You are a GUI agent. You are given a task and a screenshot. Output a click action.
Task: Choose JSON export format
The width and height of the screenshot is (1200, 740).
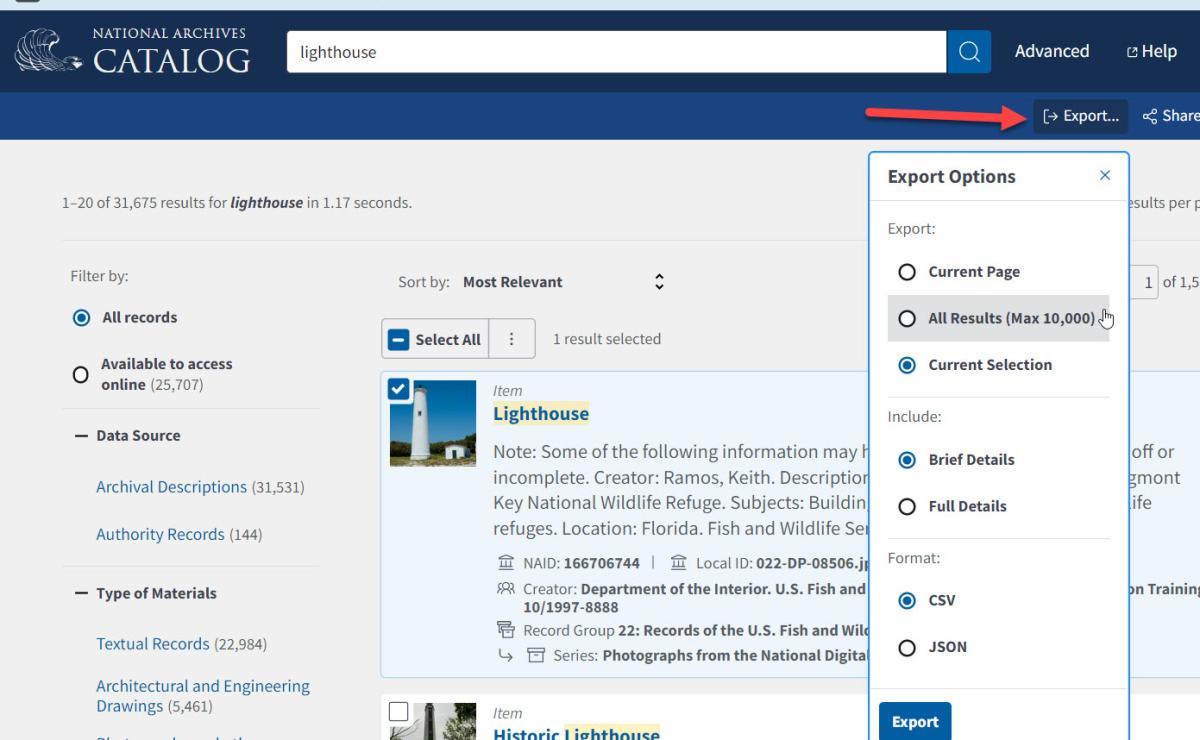(x=907, y=648)
